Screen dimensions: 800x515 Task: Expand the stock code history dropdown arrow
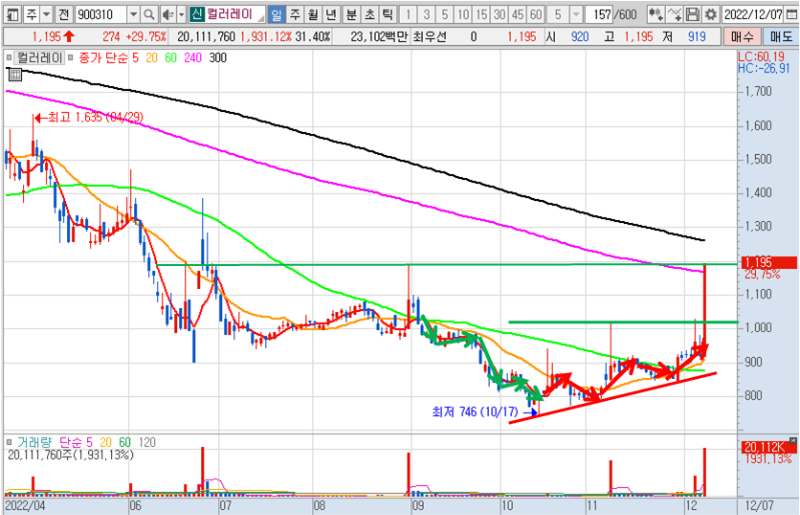133,15
